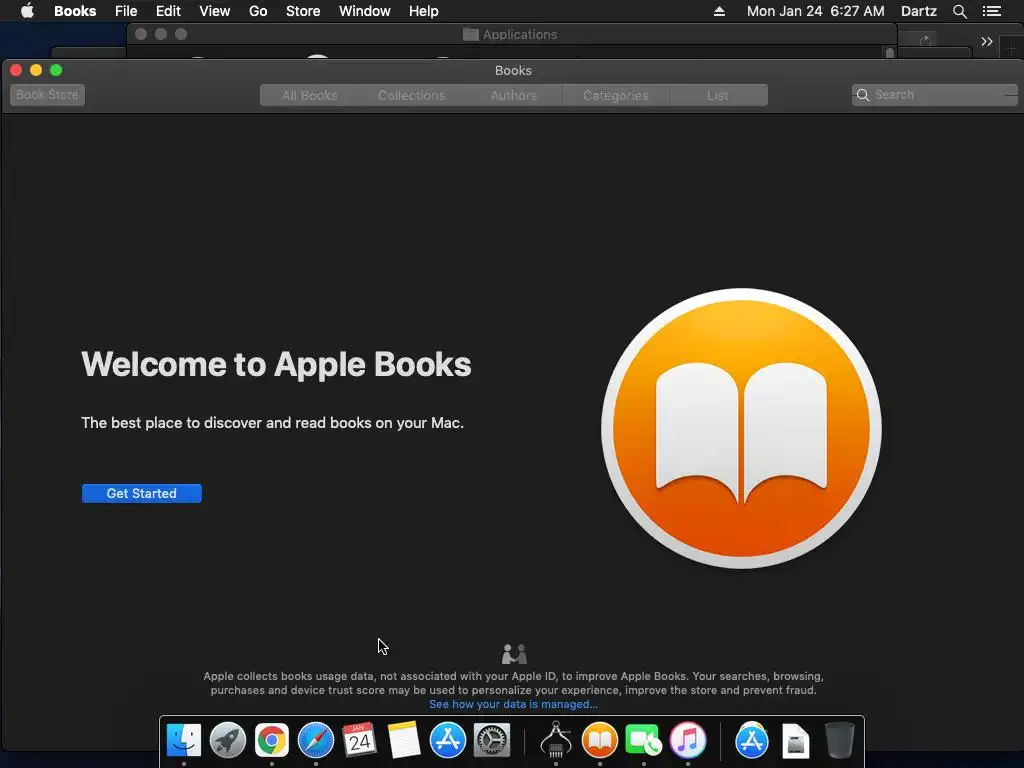Expand the Finder toolbar overflow chevrons
Screen dimensions: 1024x768
point(987,42)
